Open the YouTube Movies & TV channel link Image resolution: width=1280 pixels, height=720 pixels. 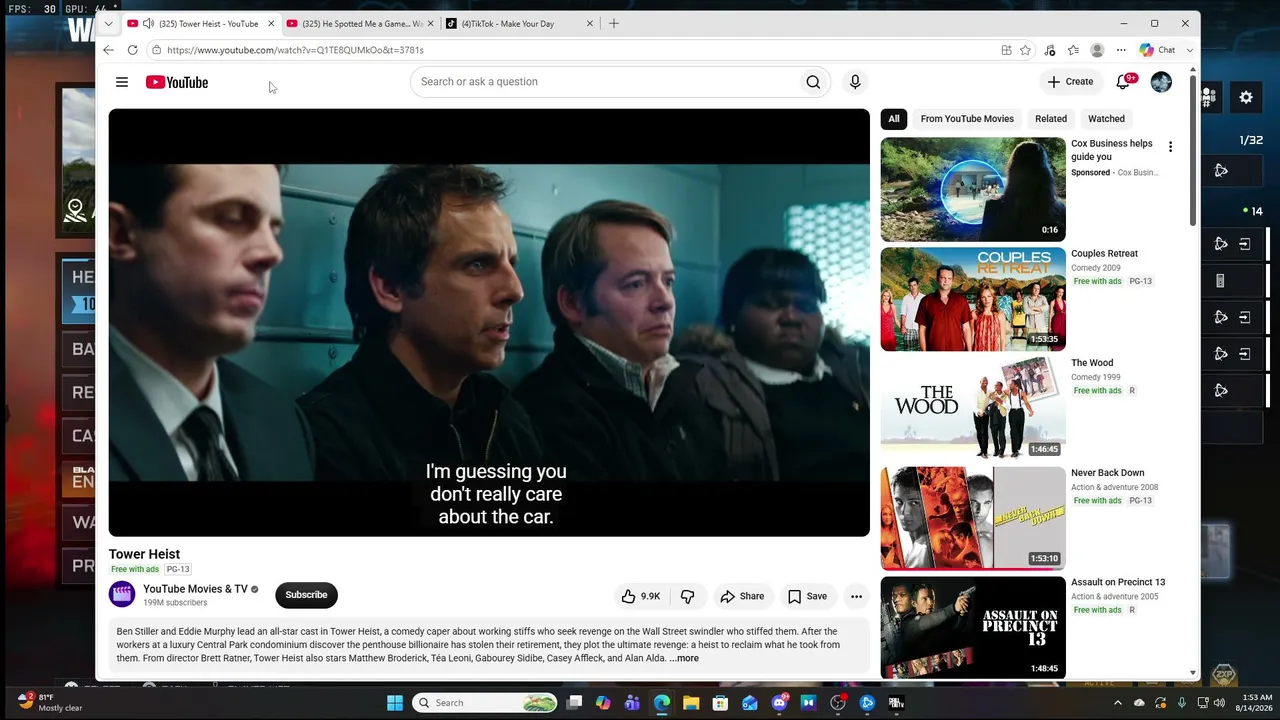(x=195, y=589)
